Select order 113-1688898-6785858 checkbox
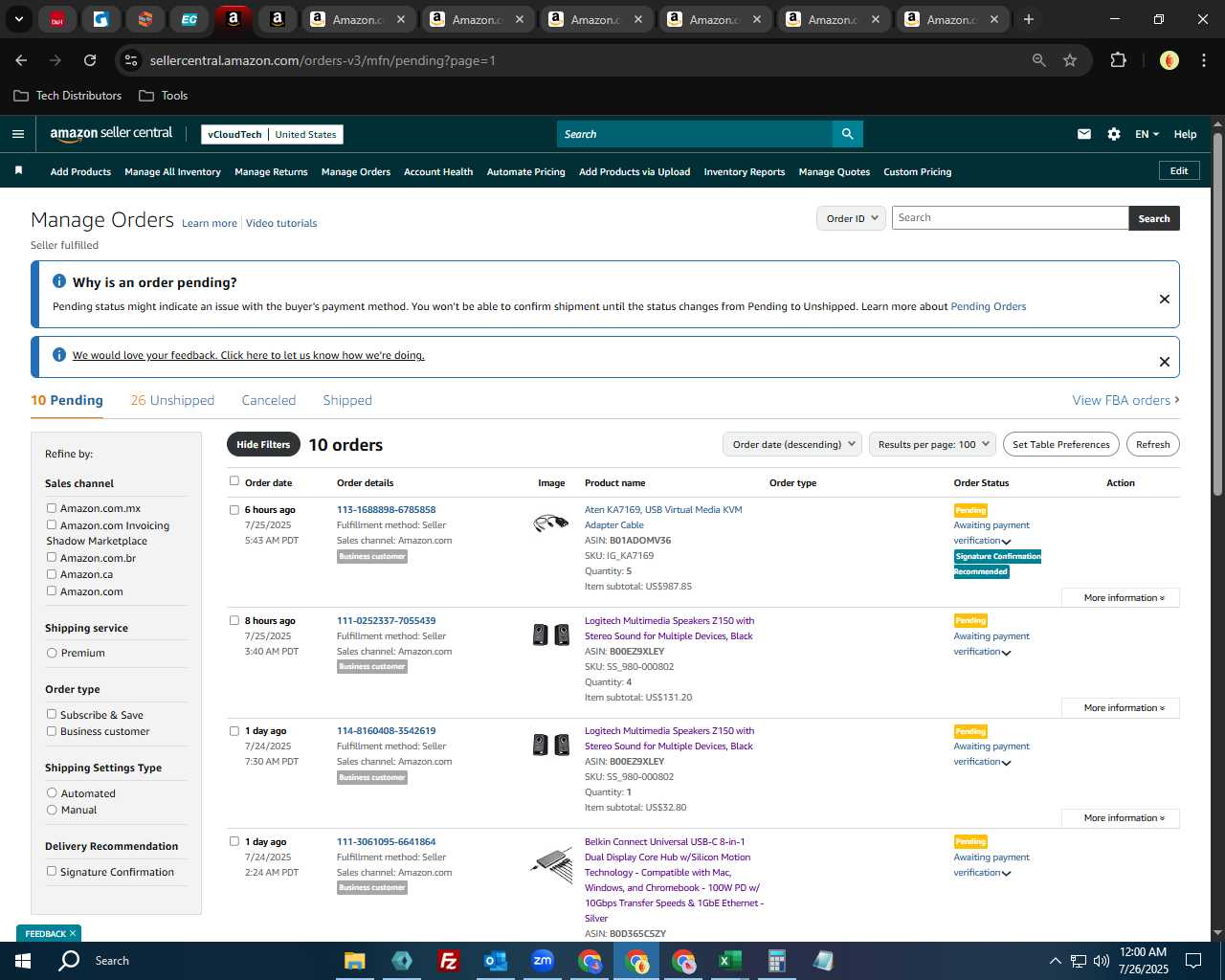 click(x=234, y=510)
